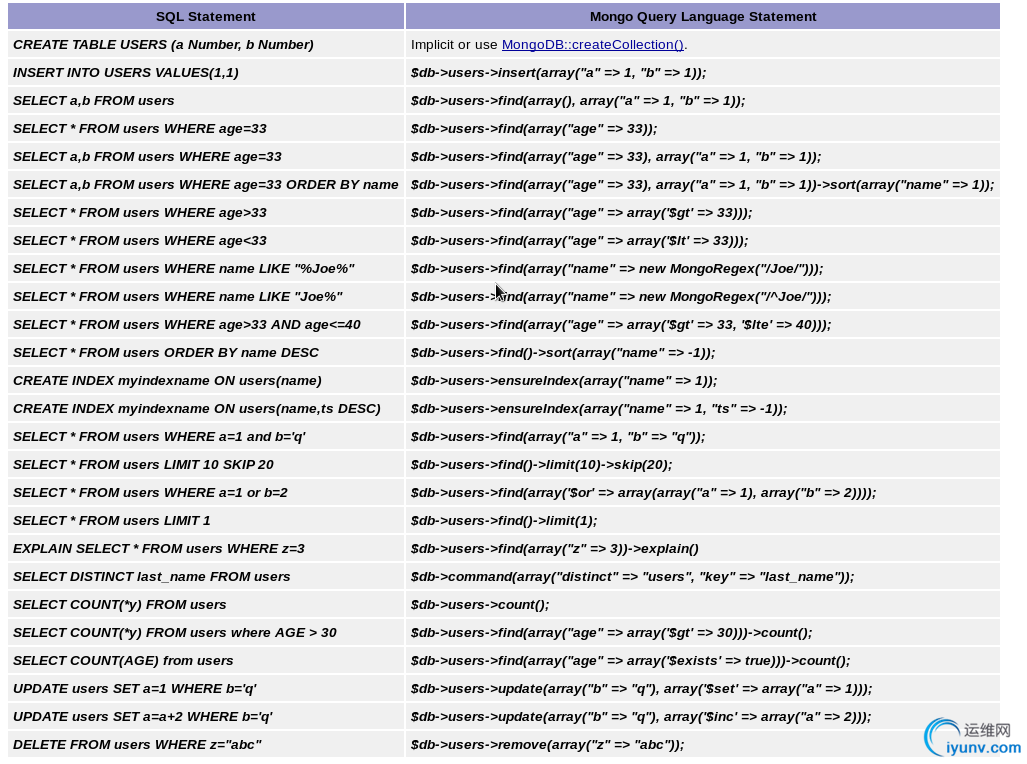1027x764 pixels.
Task: Click $db->users->count(); statement
Action: [x=703, y=605]
